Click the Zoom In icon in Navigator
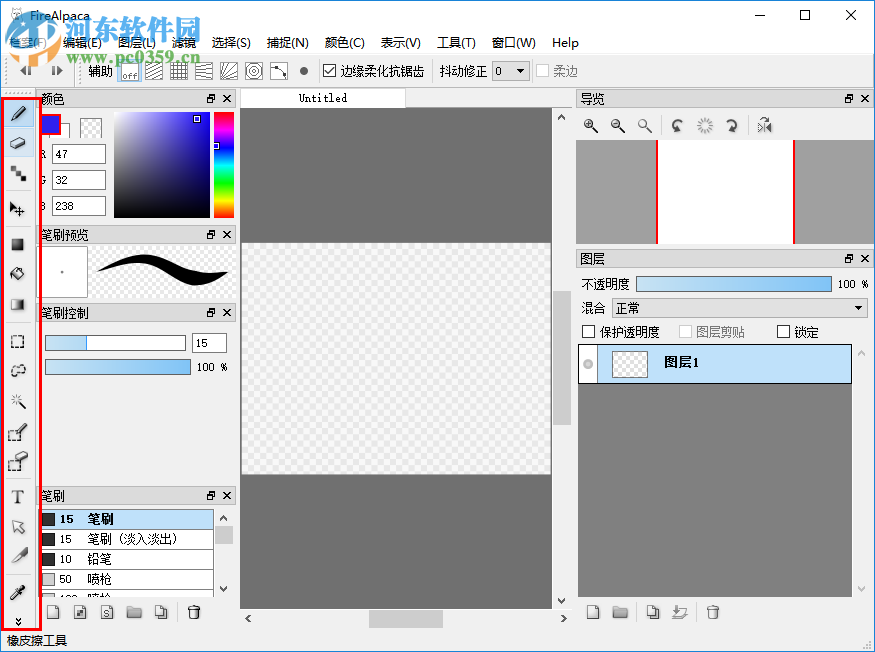This screenshot has height=652, width=875. point(590,125)
